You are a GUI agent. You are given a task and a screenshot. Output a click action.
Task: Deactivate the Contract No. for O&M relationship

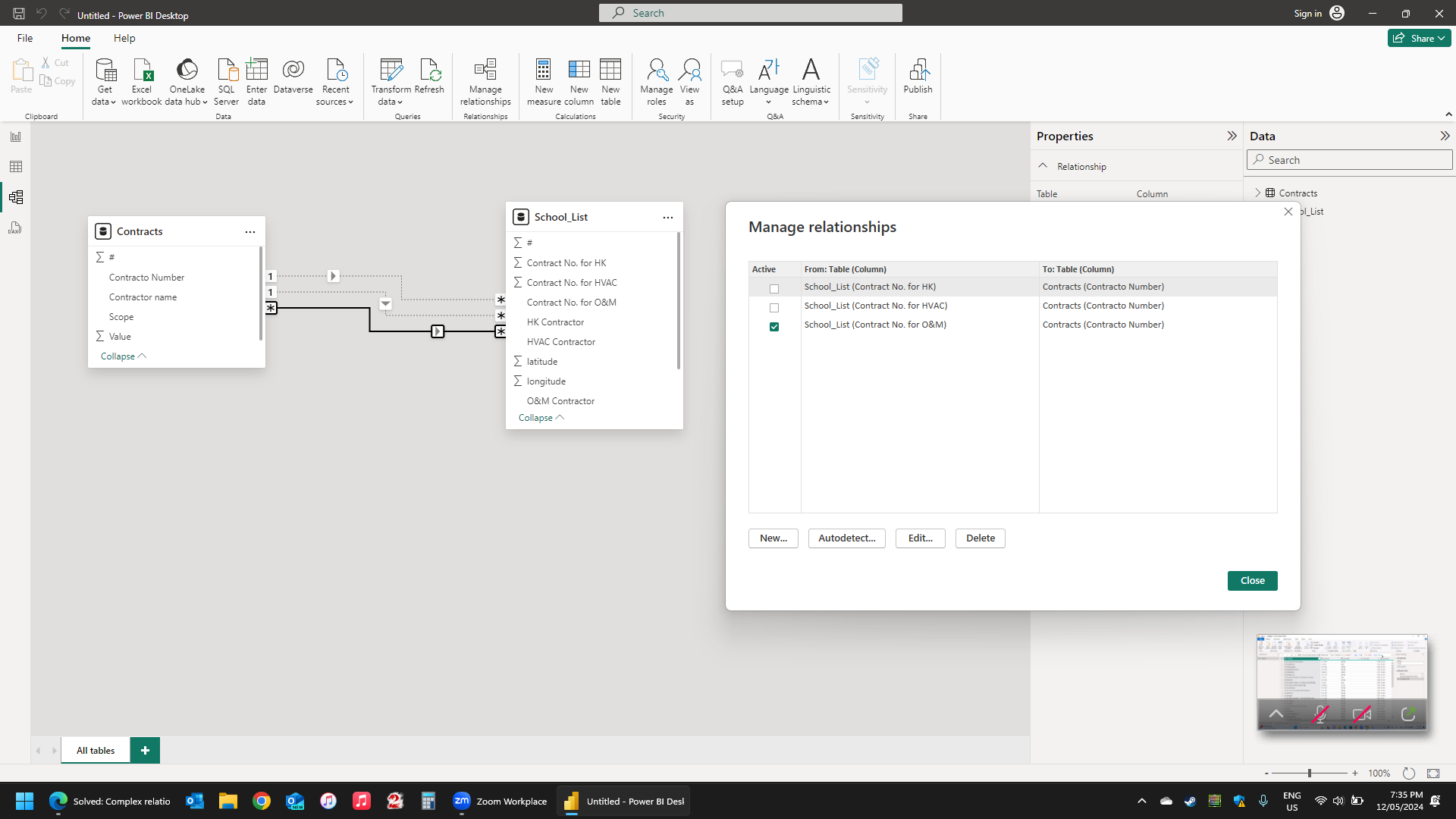tap(774, 327)
